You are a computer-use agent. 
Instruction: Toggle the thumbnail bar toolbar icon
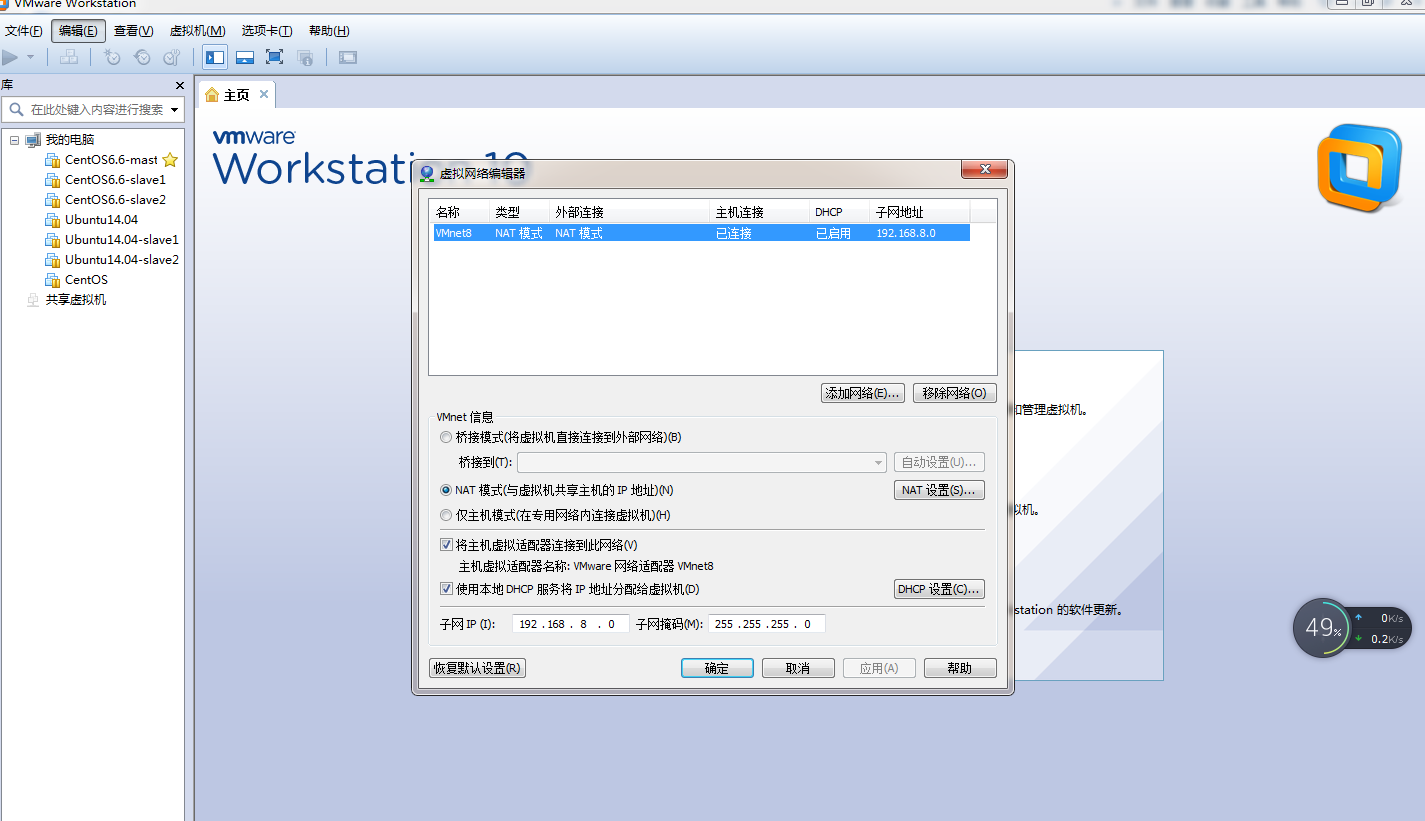(x=245, y=57)
